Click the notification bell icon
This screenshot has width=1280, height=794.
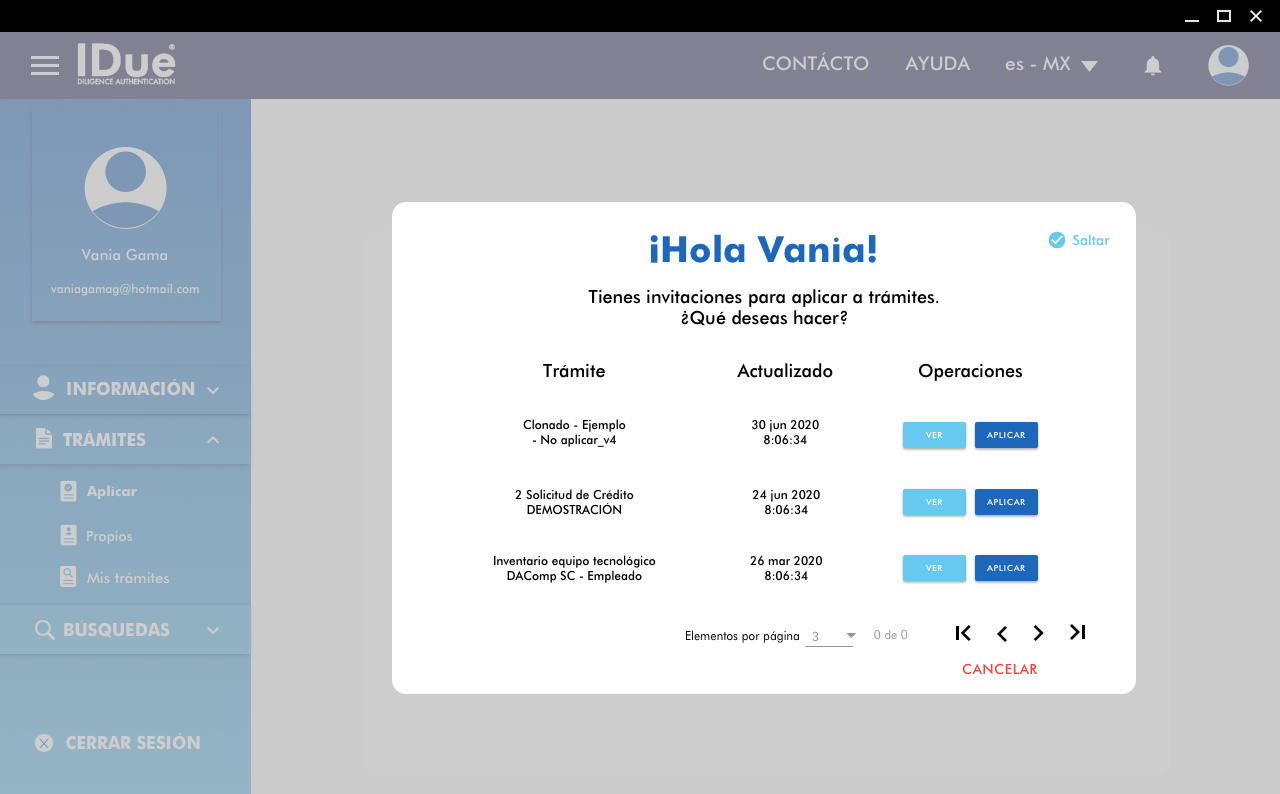(x=1152, y=66)
